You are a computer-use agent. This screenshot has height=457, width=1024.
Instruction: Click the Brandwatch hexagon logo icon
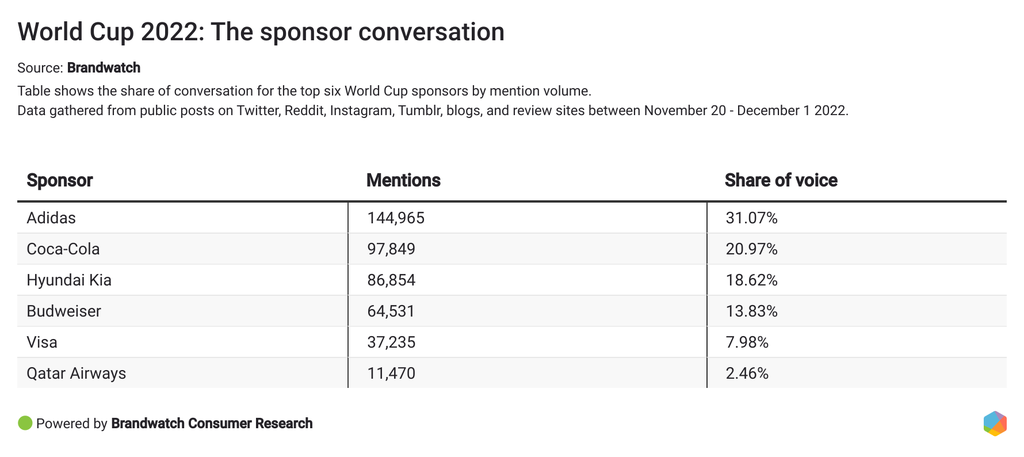click(x=994, y=423)
